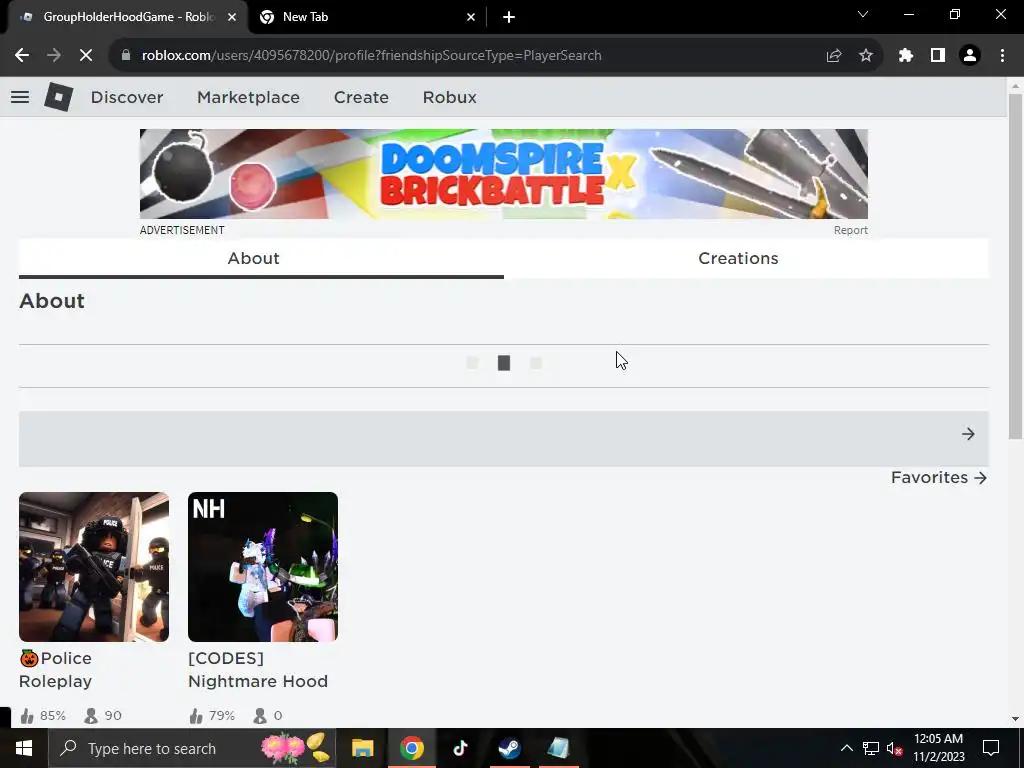Open the Favorites link

[x=938, y=477]
